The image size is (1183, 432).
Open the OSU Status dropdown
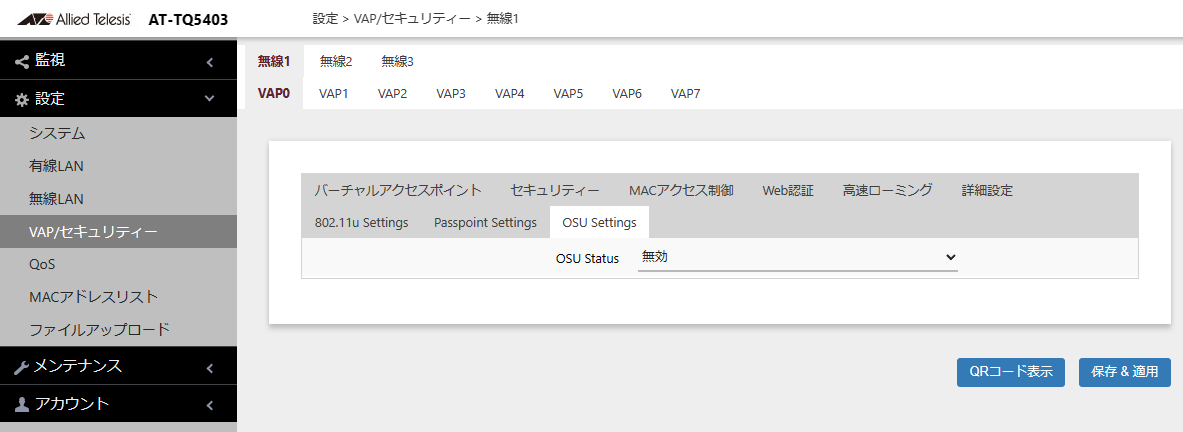pyautogui.click(x=797, y=258)
